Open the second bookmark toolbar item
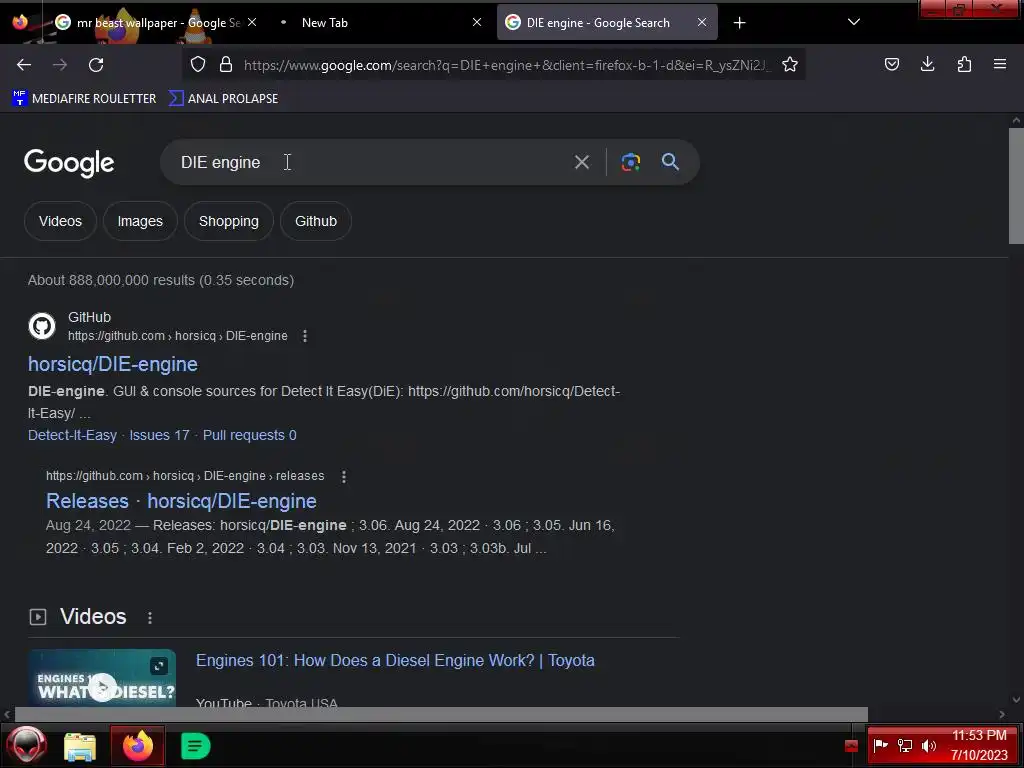Viewport: 1024px width, 768px height. 223,99
